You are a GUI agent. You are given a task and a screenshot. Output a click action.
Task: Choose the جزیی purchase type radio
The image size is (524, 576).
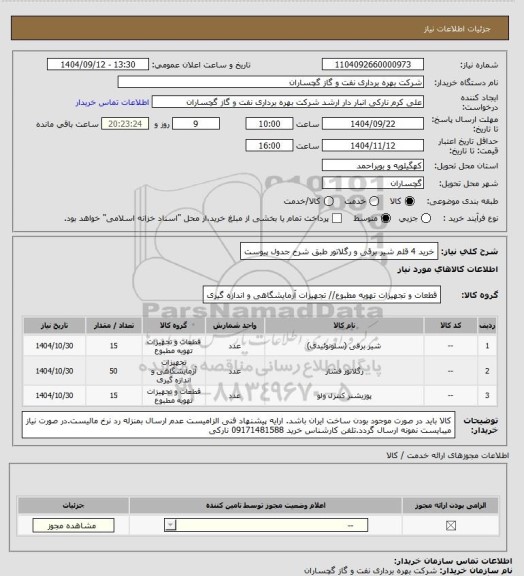[x=426, y=218]
